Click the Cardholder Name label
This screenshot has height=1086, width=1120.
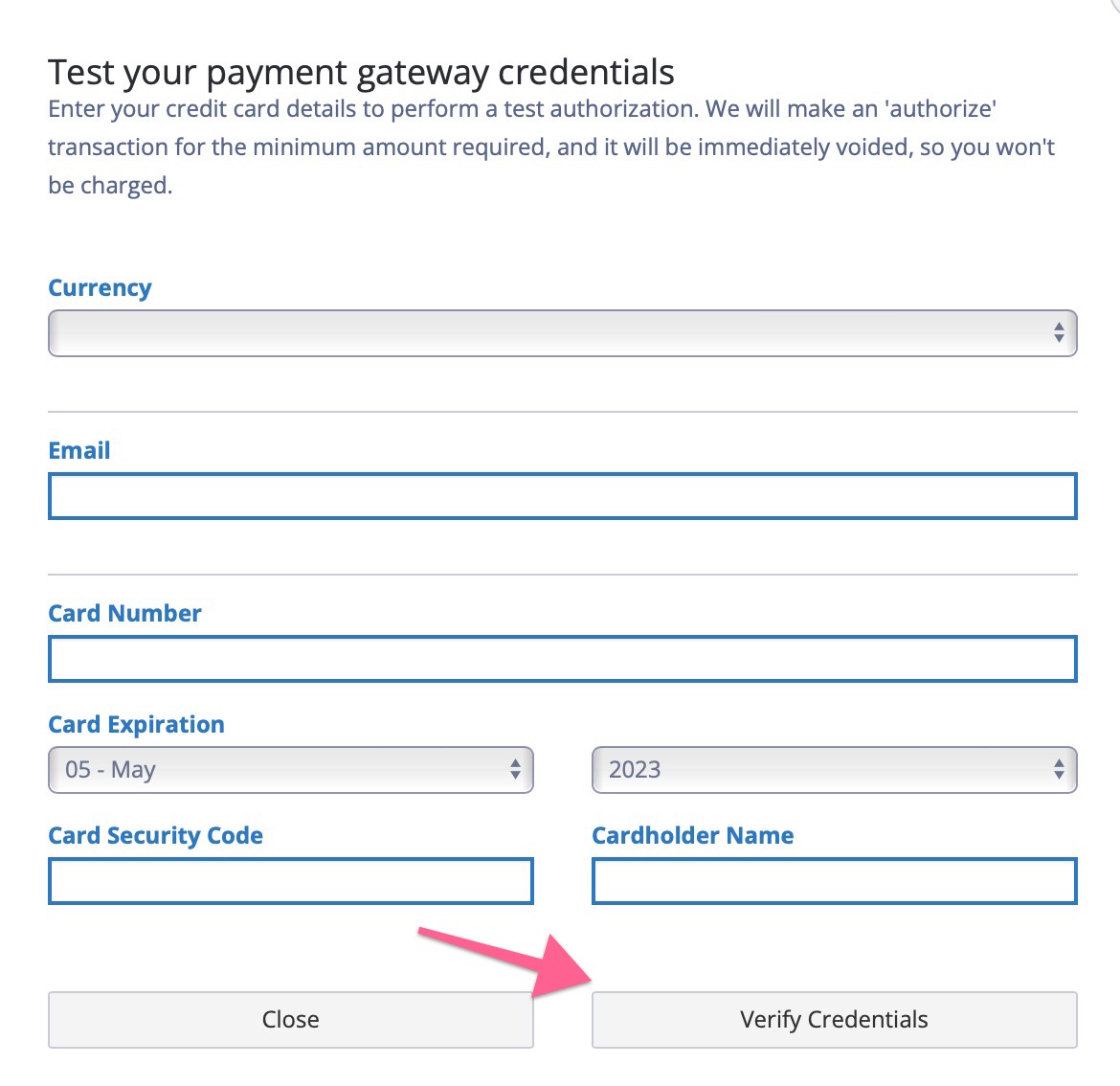click(x=692, y=835)
